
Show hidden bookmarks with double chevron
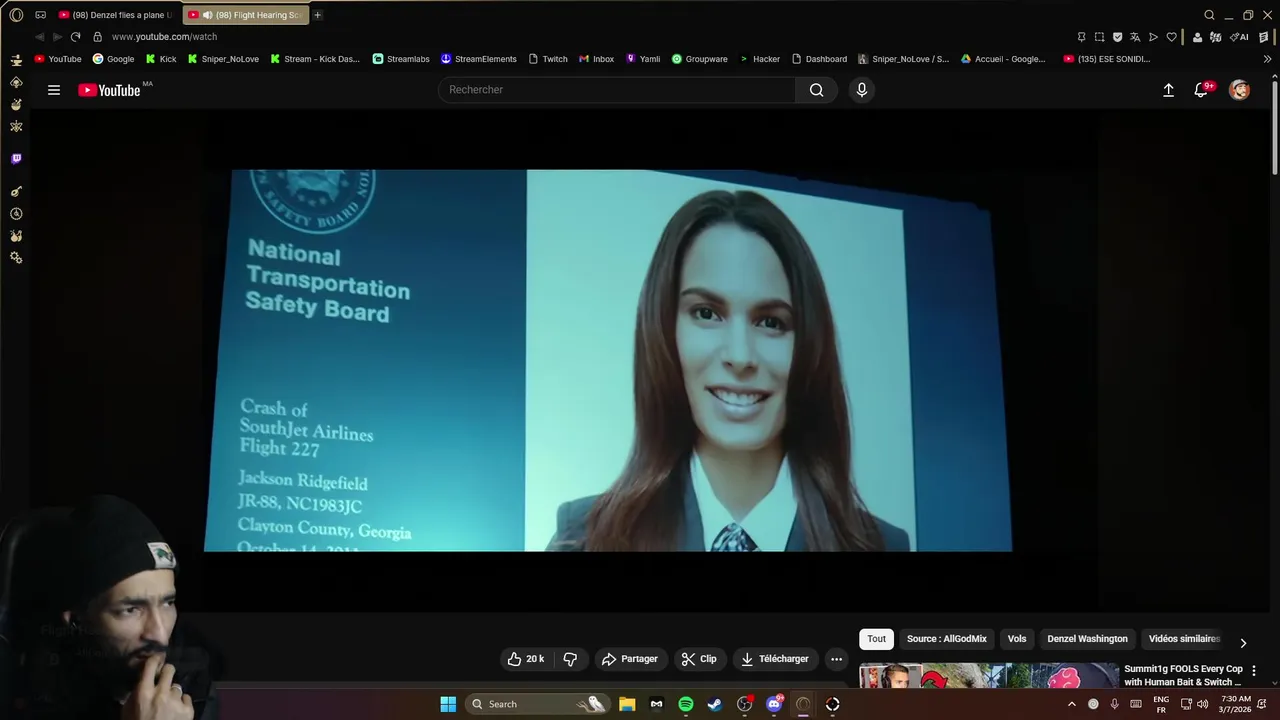[1267, 59]
